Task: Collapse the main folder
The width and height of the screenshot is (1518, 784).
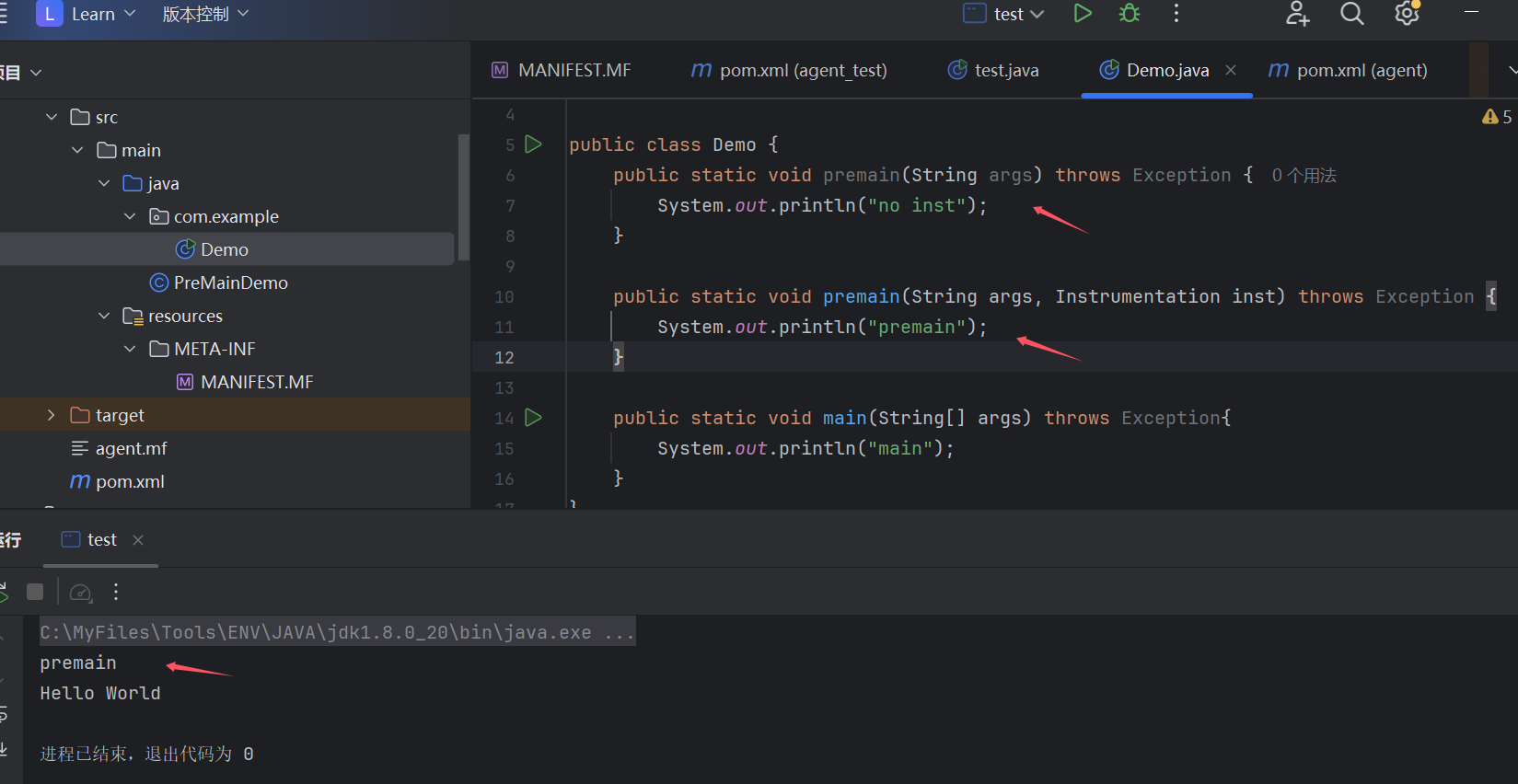Action: [x=77, y=150]
